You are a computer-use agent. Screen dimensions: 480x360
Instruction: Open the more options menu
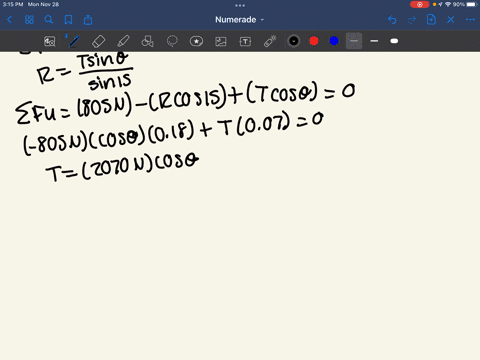point(470,20)
